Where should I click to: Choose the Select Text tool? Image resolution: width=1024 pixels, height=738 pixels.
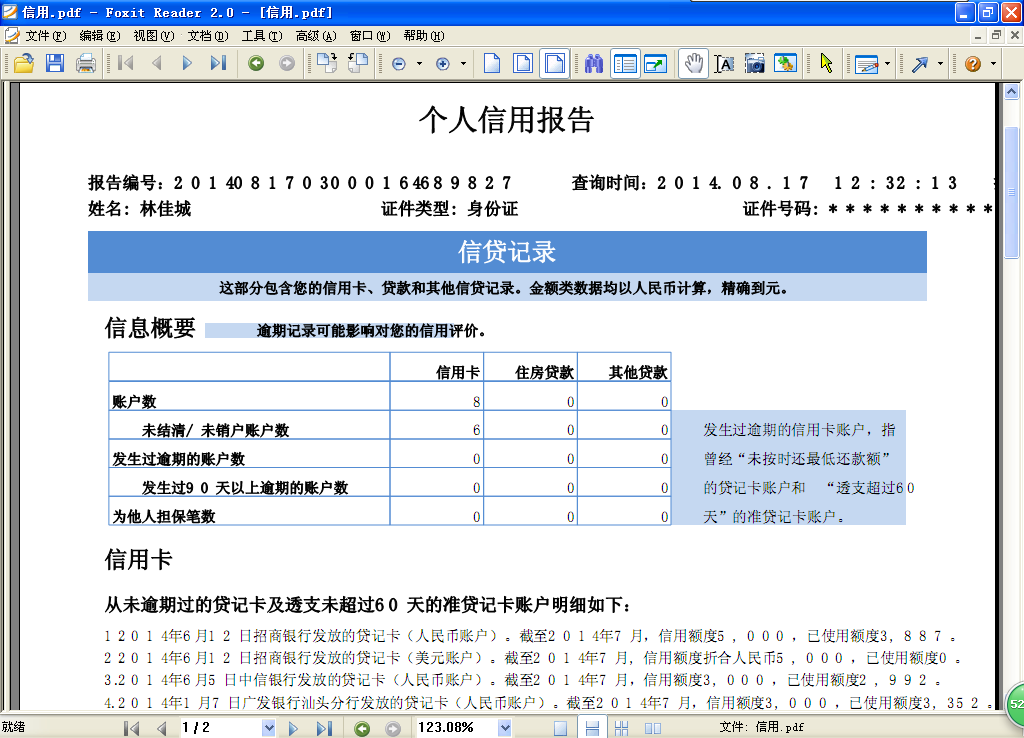724,64
